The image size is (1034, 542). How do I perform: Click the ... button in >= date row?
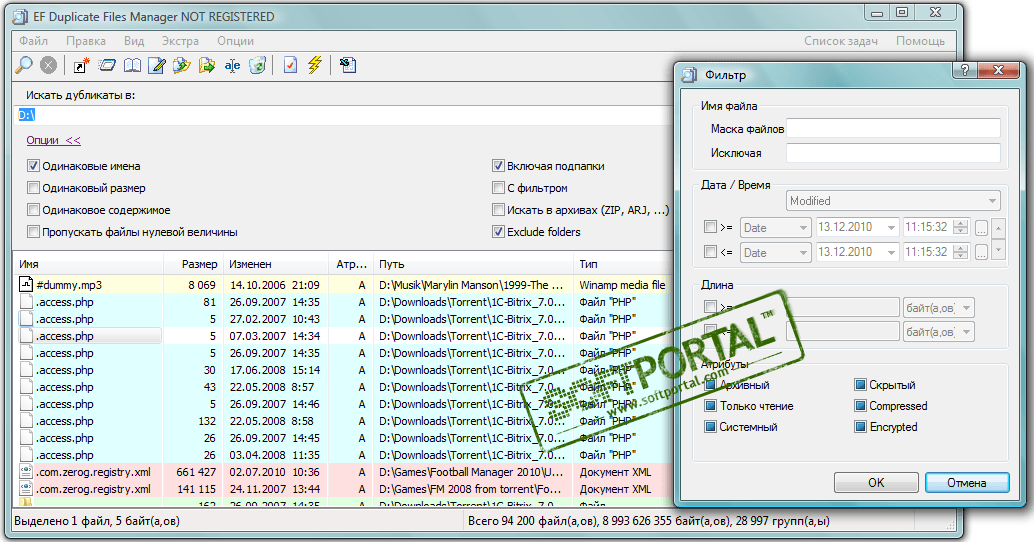[981, 228]
